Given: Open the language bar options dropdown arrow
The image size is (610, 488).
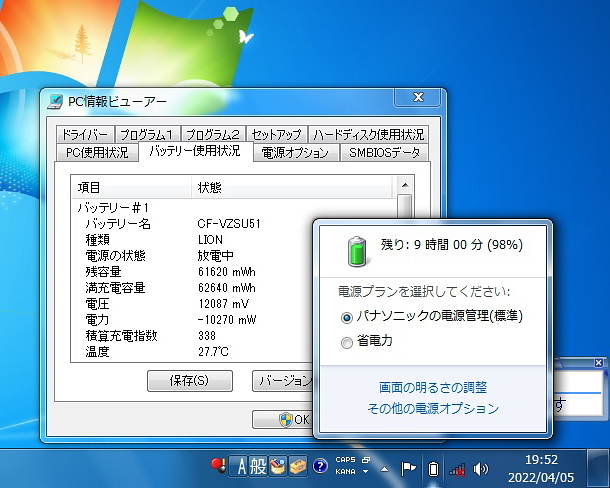Looking at the screenshot, I should pos(365,472).
